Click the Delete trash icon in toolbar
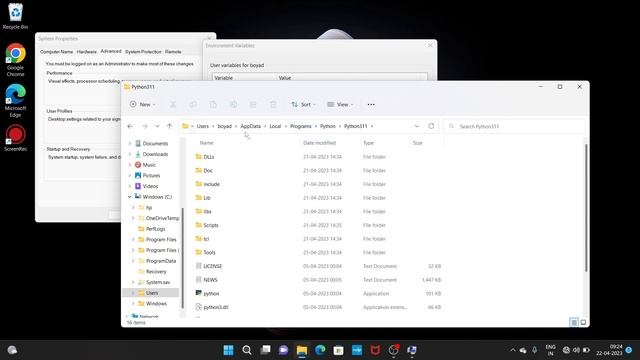This screenshot has width=640, height=360. coord(273,104)
